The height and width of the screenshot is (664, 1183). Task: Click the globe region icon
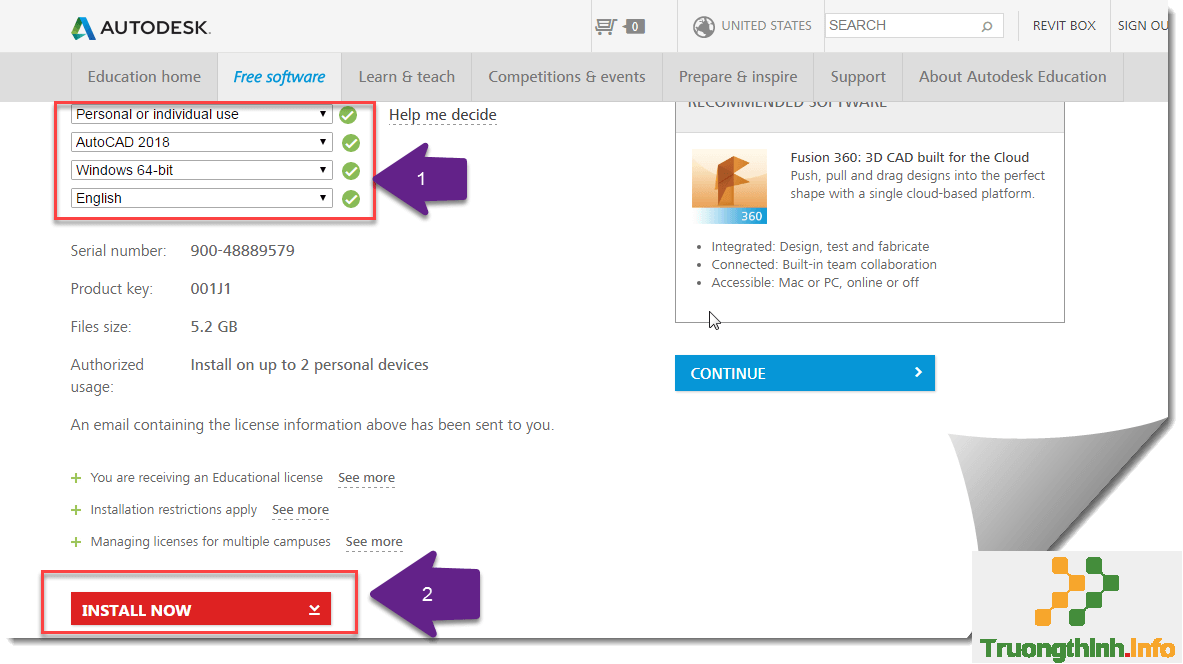click(704, 26)
